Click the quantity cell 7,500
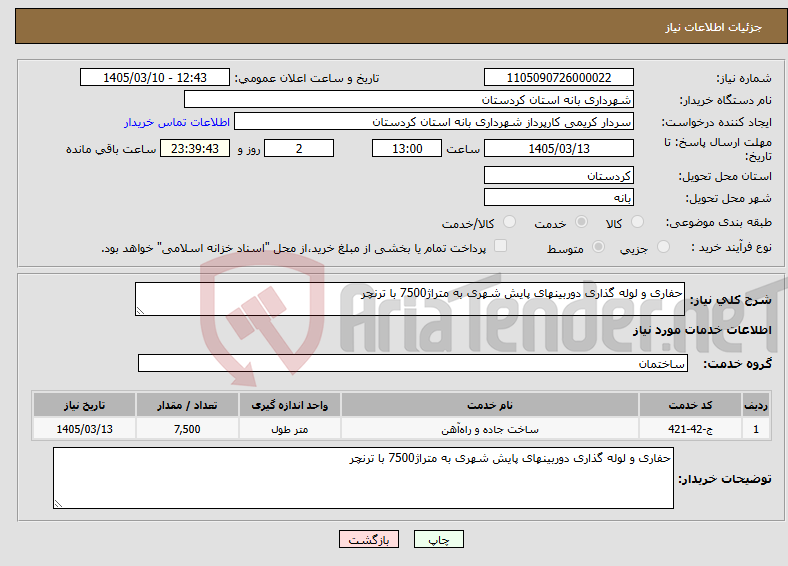 [x=187, y=429]
